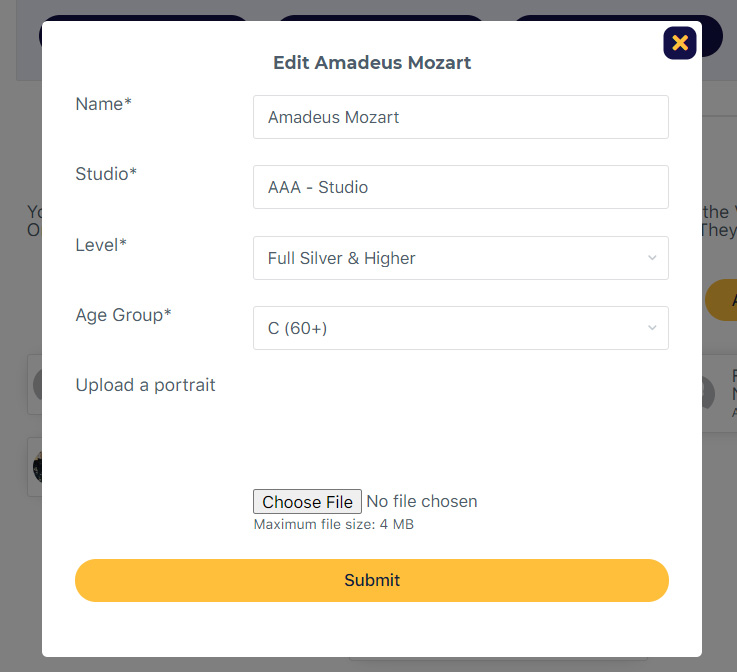737x672 pixels.
Task: Click the chevron arrow in Age Group select
Action: (652, 328)
